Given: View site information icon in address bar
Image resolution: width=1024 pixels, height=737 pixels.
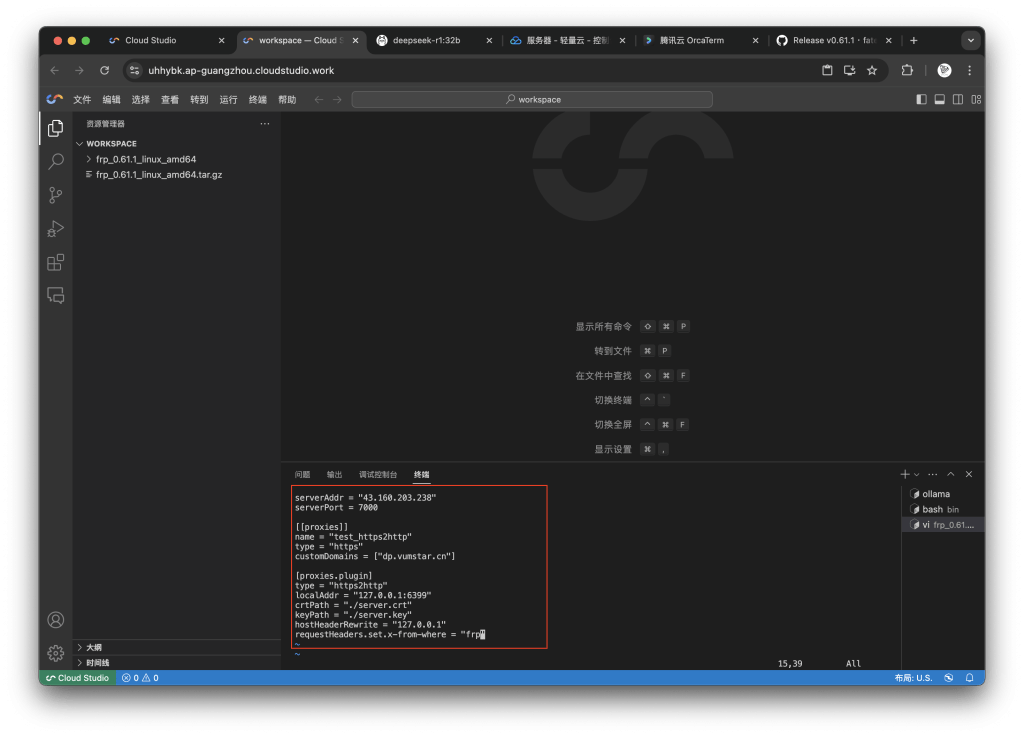Looking at the screenshot, I should click(135, 71).
